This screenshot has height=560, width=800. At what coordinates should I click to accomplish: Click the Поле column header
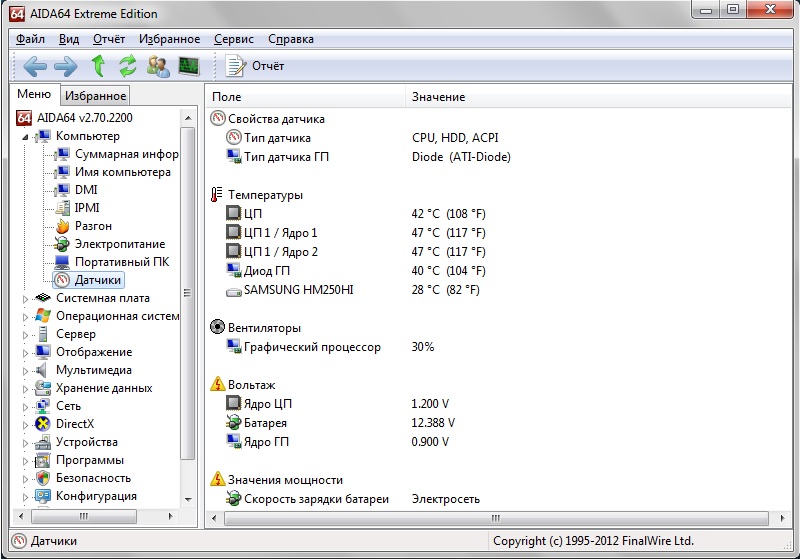(306, 97)
